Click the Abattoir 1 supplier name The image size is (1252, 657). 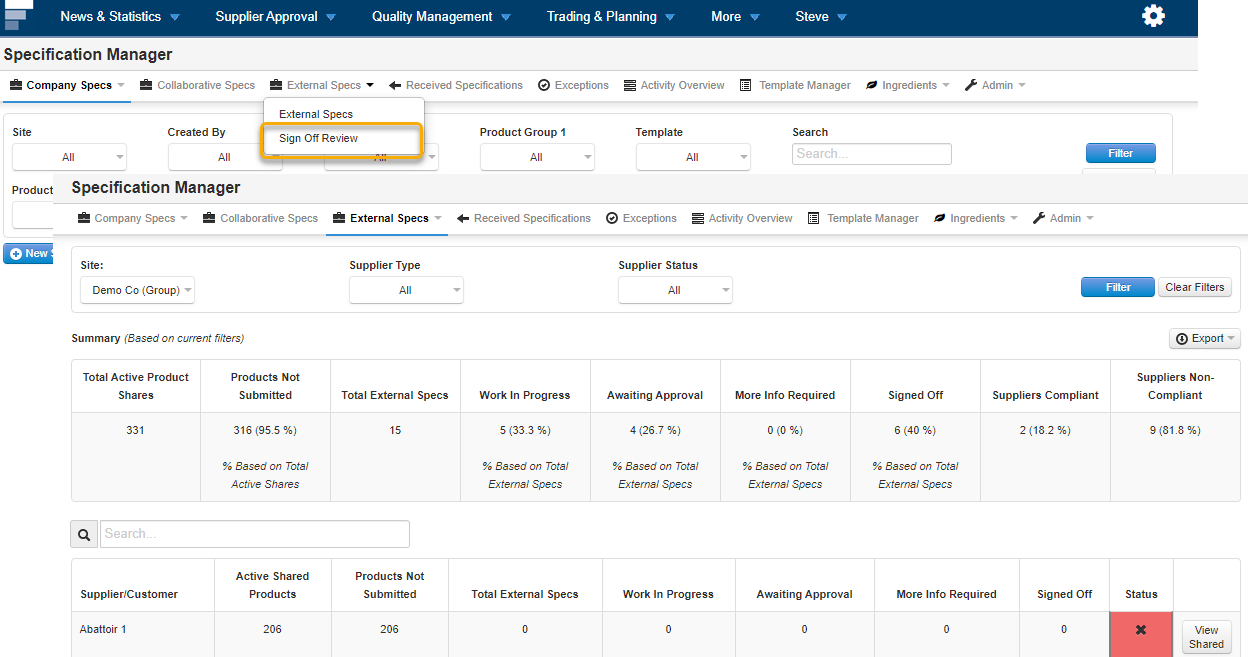(x=103, y=629)
